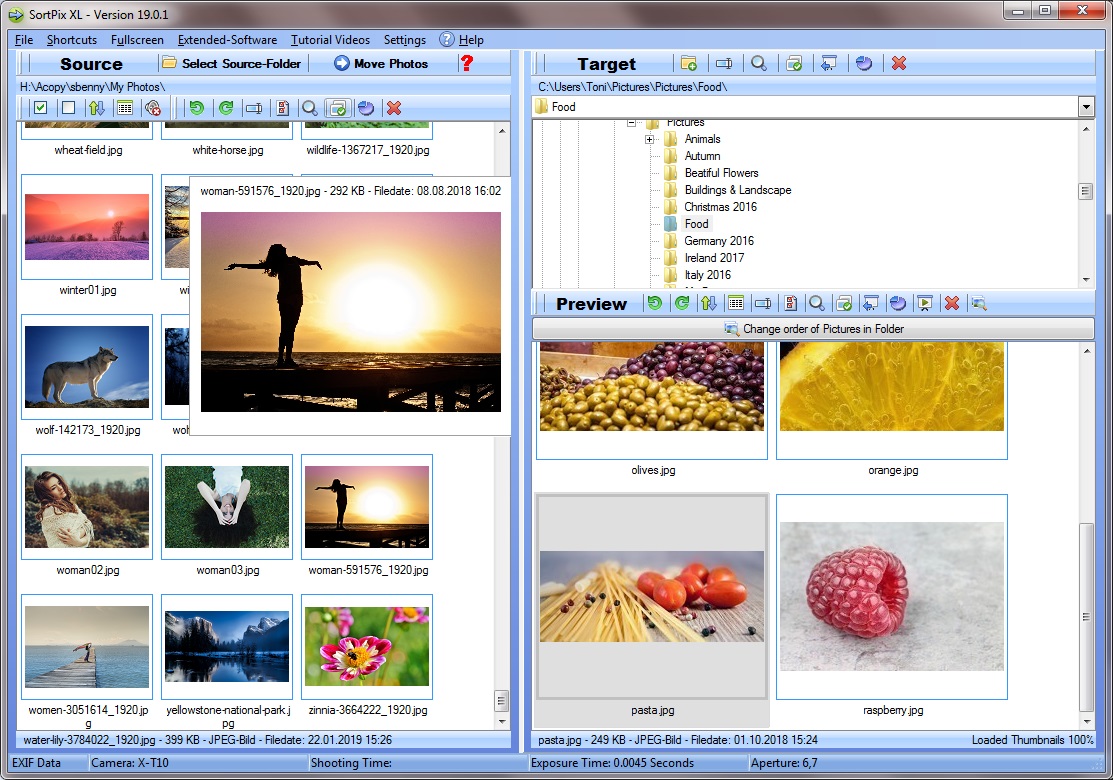The height and width of the screenshot is (780, 1113).
Task: Toggle the highlighted green-check window icon in Source toolbar
Action: point(338,108)
